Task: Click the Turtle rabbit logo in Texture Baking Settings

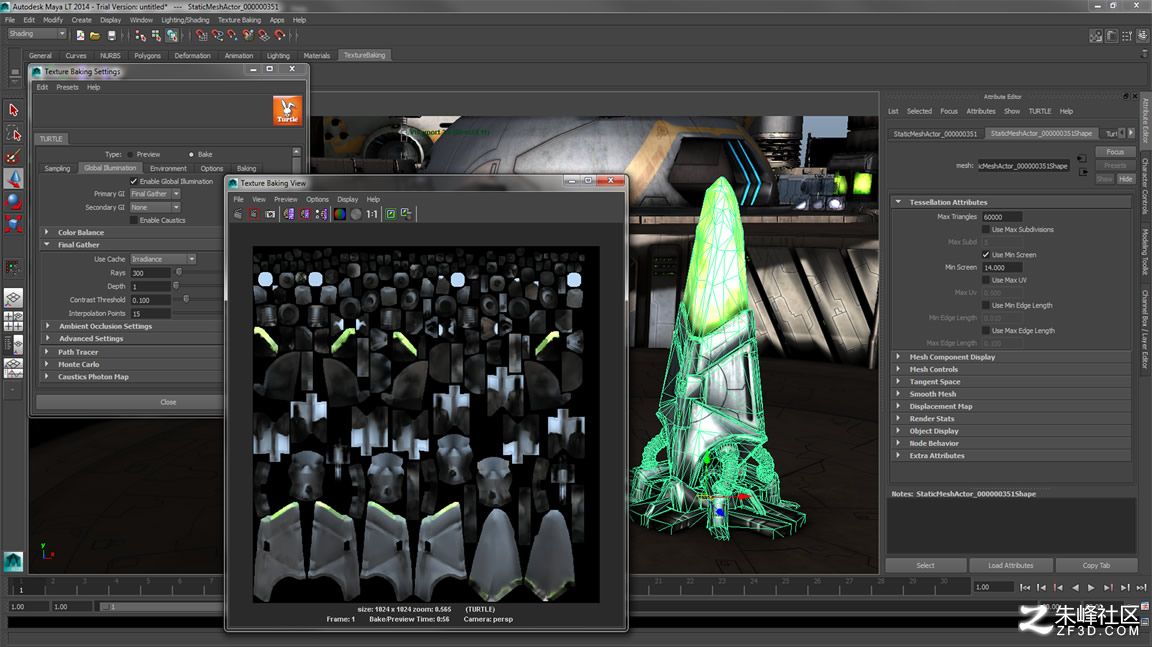Action: (287, 111)
